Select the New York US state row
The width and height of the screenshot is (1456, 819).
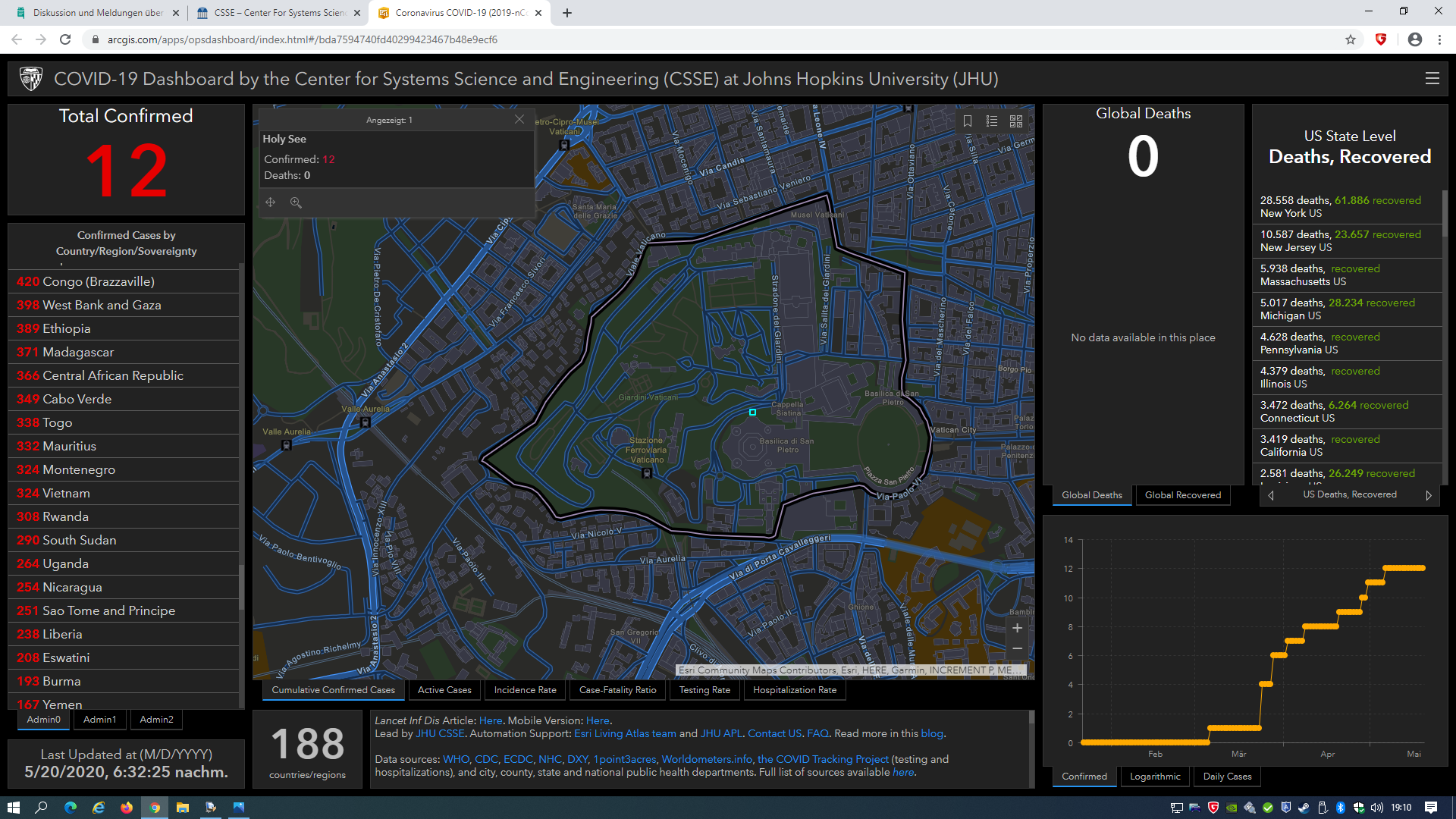click(x=1347, y=207)
